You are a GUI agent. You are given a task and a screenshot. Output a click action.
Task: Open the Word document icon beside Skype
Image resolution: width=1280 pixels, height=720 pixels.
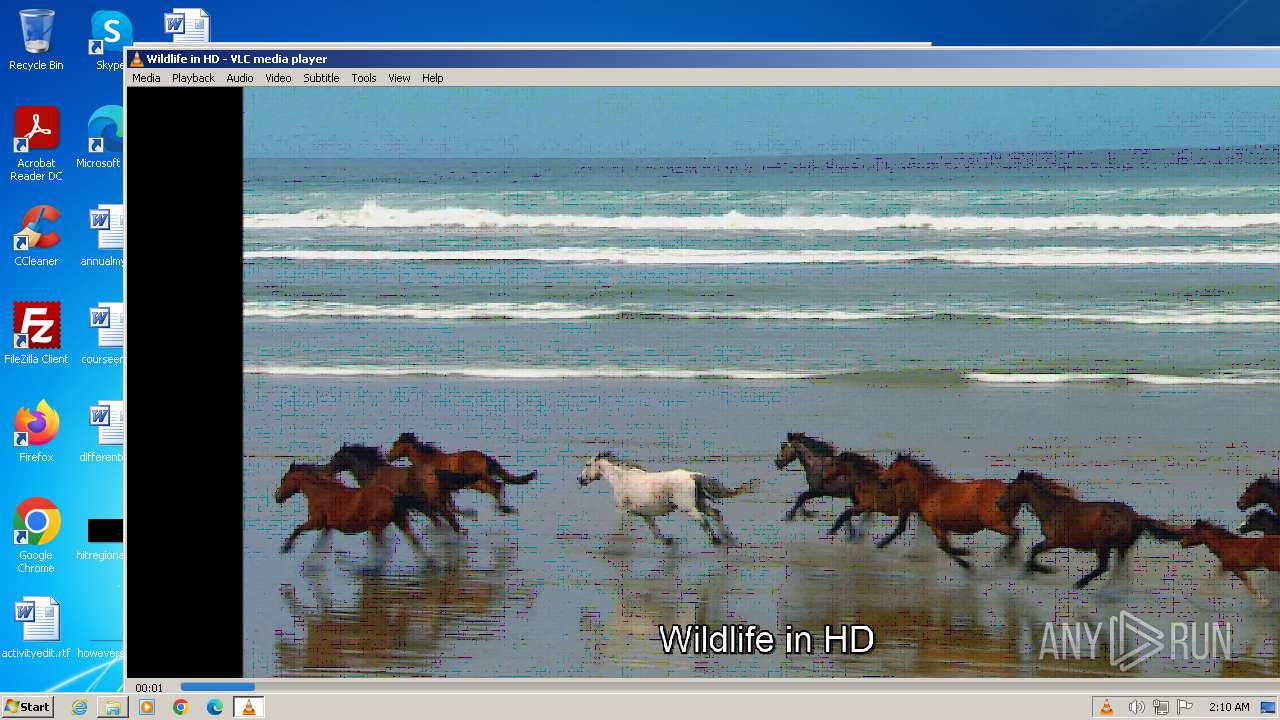click(x=187, y=26)
